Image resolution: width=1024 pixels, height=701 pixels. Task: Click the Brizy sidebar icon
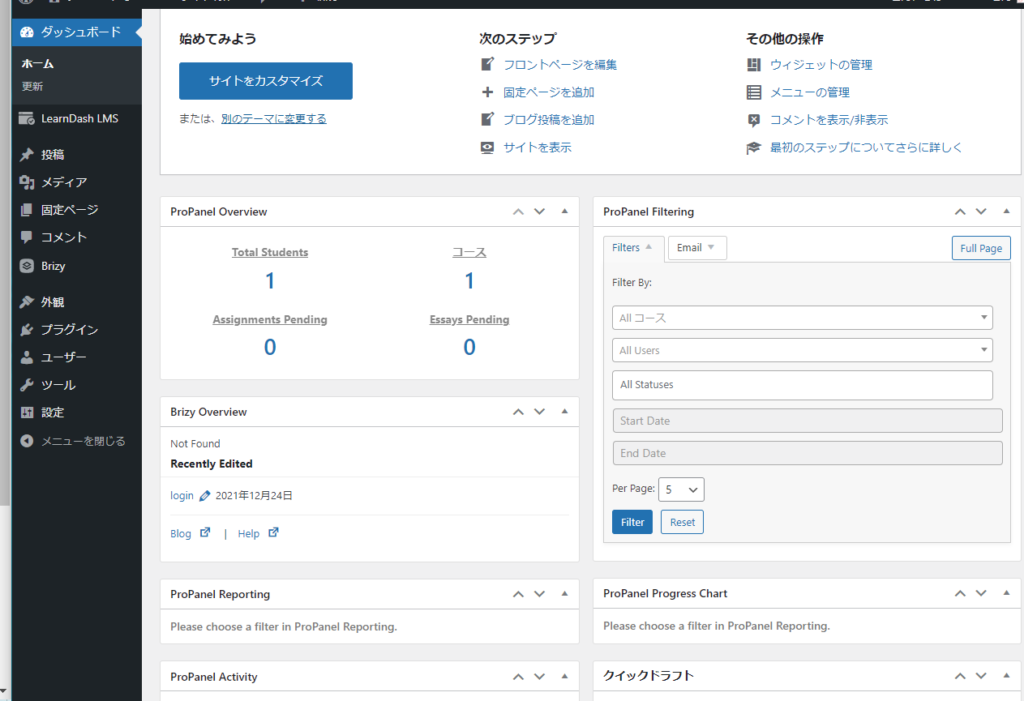coord(26,266)
